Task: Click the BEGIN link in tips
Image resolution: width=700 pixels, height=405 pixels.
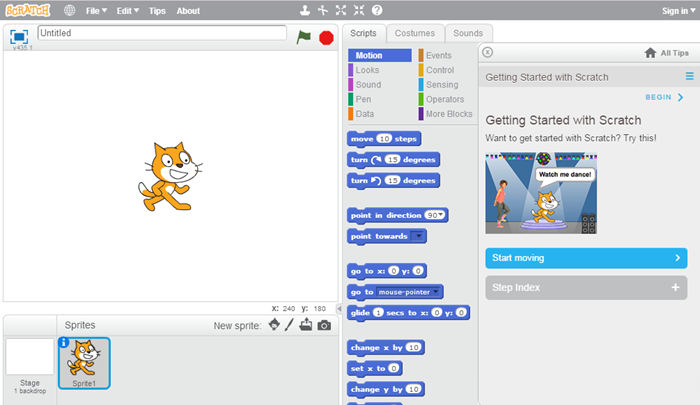Action: tap(664, 97)
